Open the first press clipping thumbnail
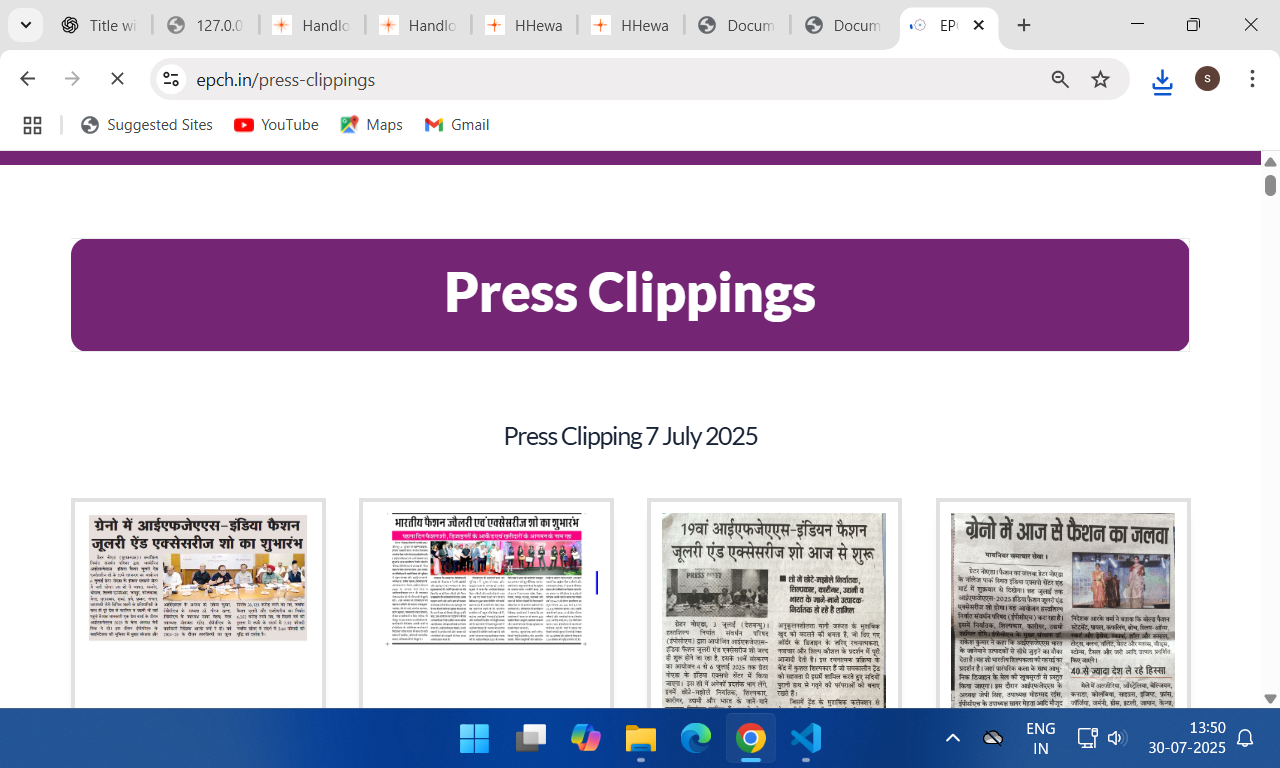1280x768 pixels. pyautogui.click(x=198, y=578)
